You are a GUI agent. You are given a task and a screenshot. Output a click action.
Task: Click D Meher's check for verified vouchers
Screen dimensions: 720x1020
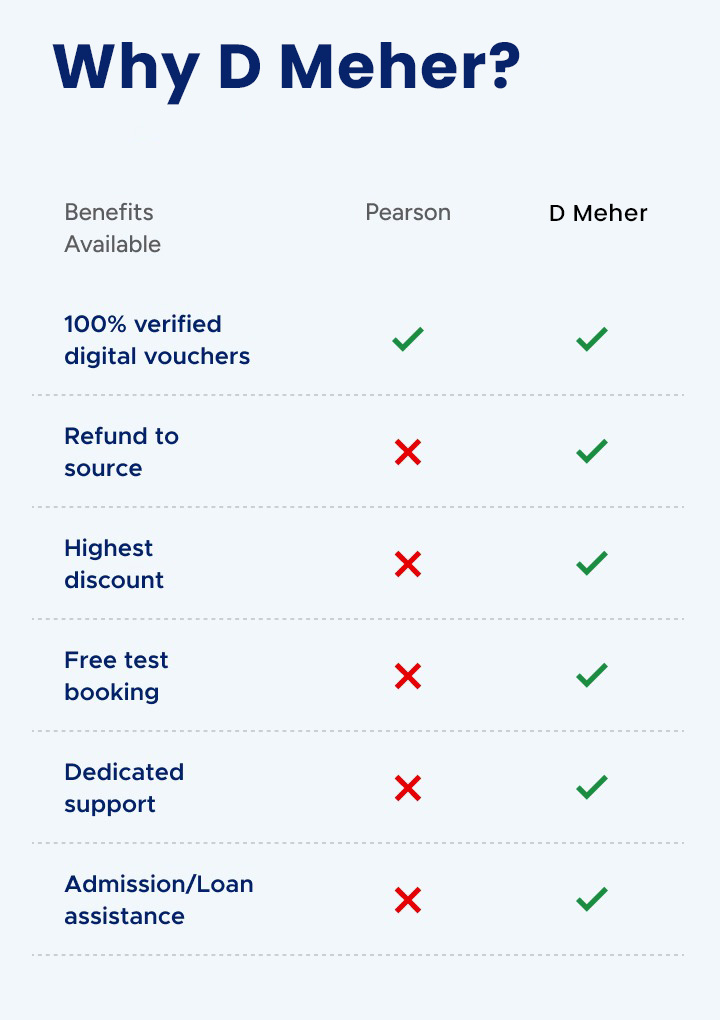pos(592,340)
